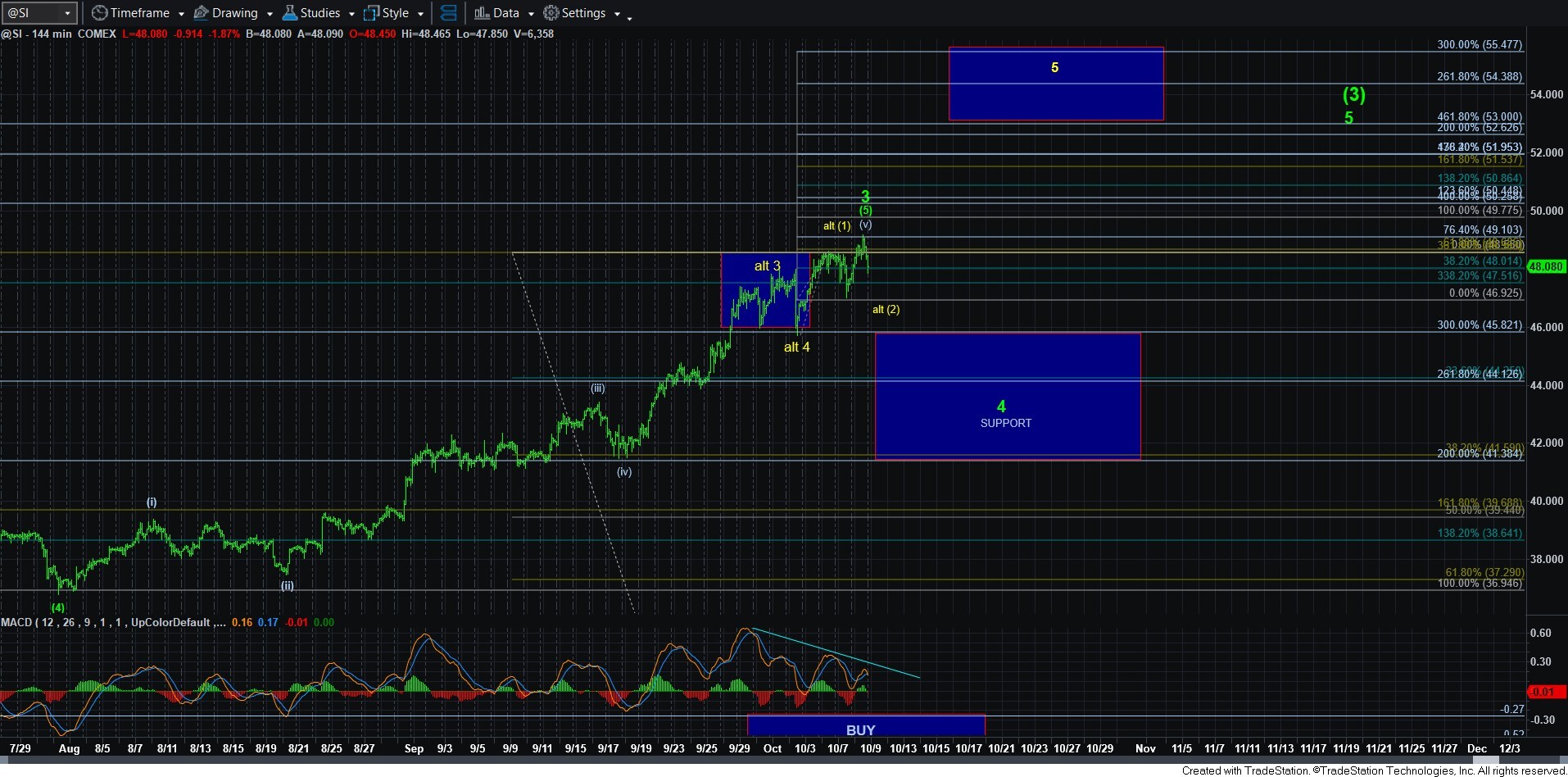
Task: Open the Settings dropdown arrow
Action: tap(617, 14)
